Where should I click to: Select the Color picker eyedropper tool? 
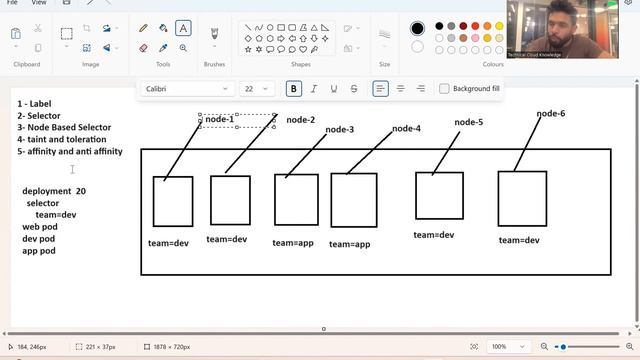163,48
